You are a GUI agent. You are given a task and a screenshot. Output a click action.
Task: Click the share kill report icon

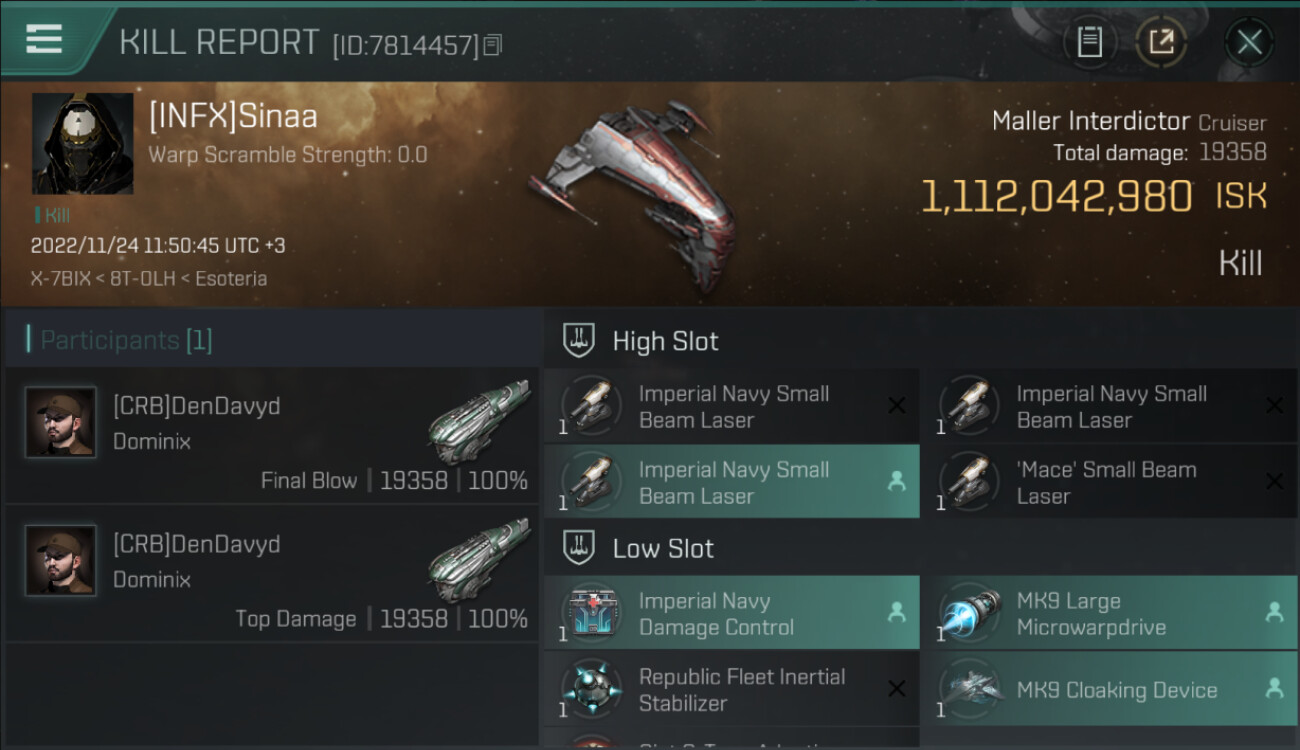click(1161, 42)
